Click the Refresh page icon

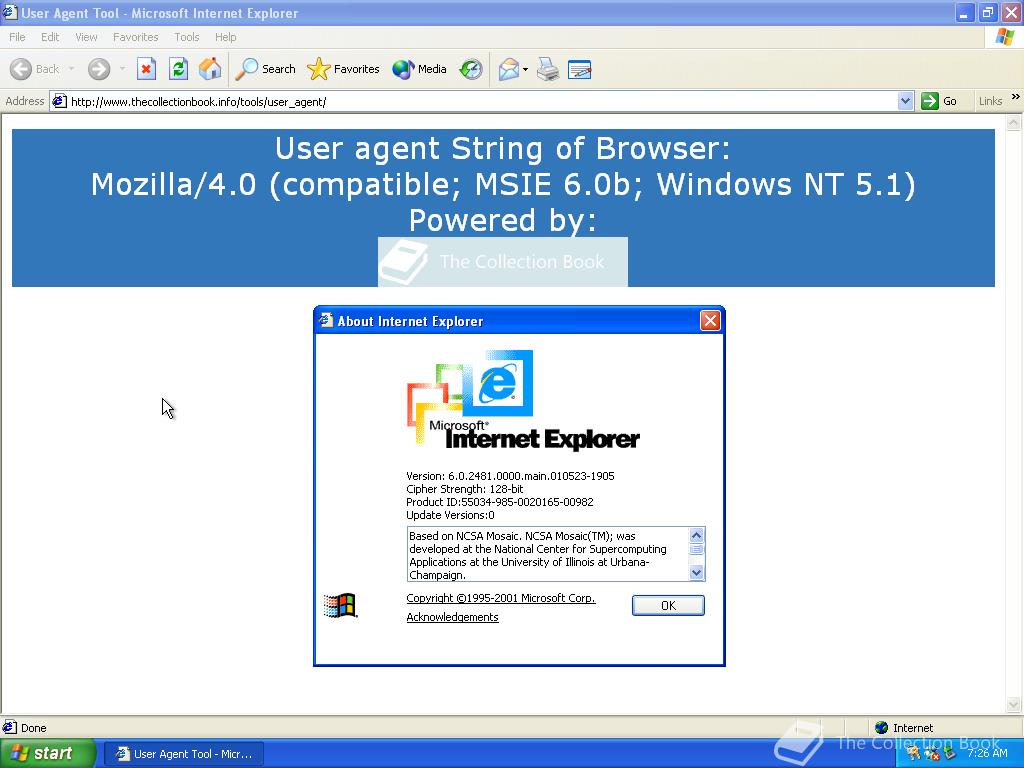178,69
